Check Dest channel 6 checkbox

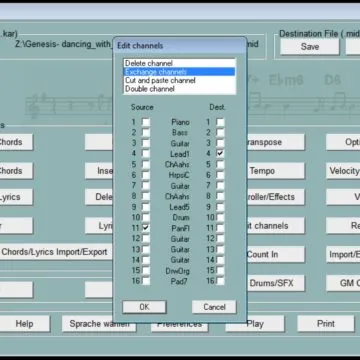pyautogui.click(x=220, y=175)
